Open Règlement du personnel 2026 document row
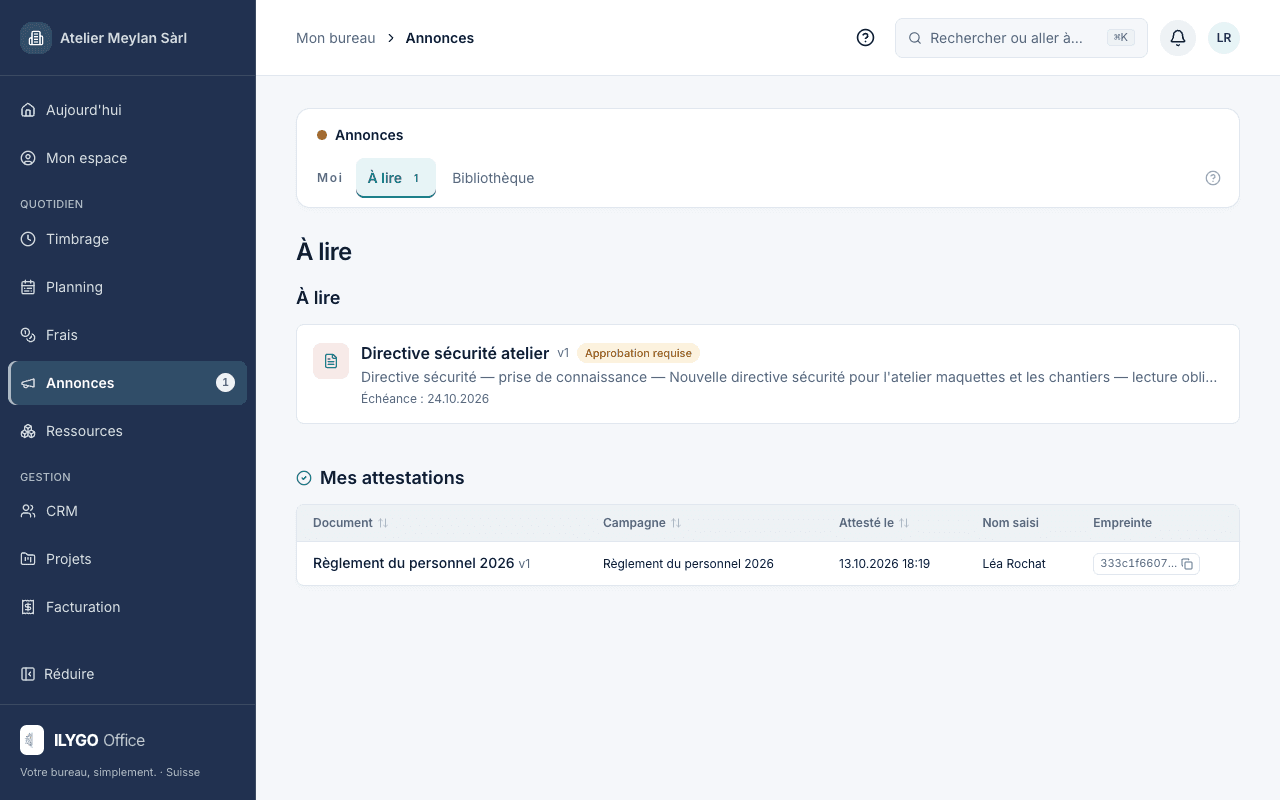 pos(768,564)
